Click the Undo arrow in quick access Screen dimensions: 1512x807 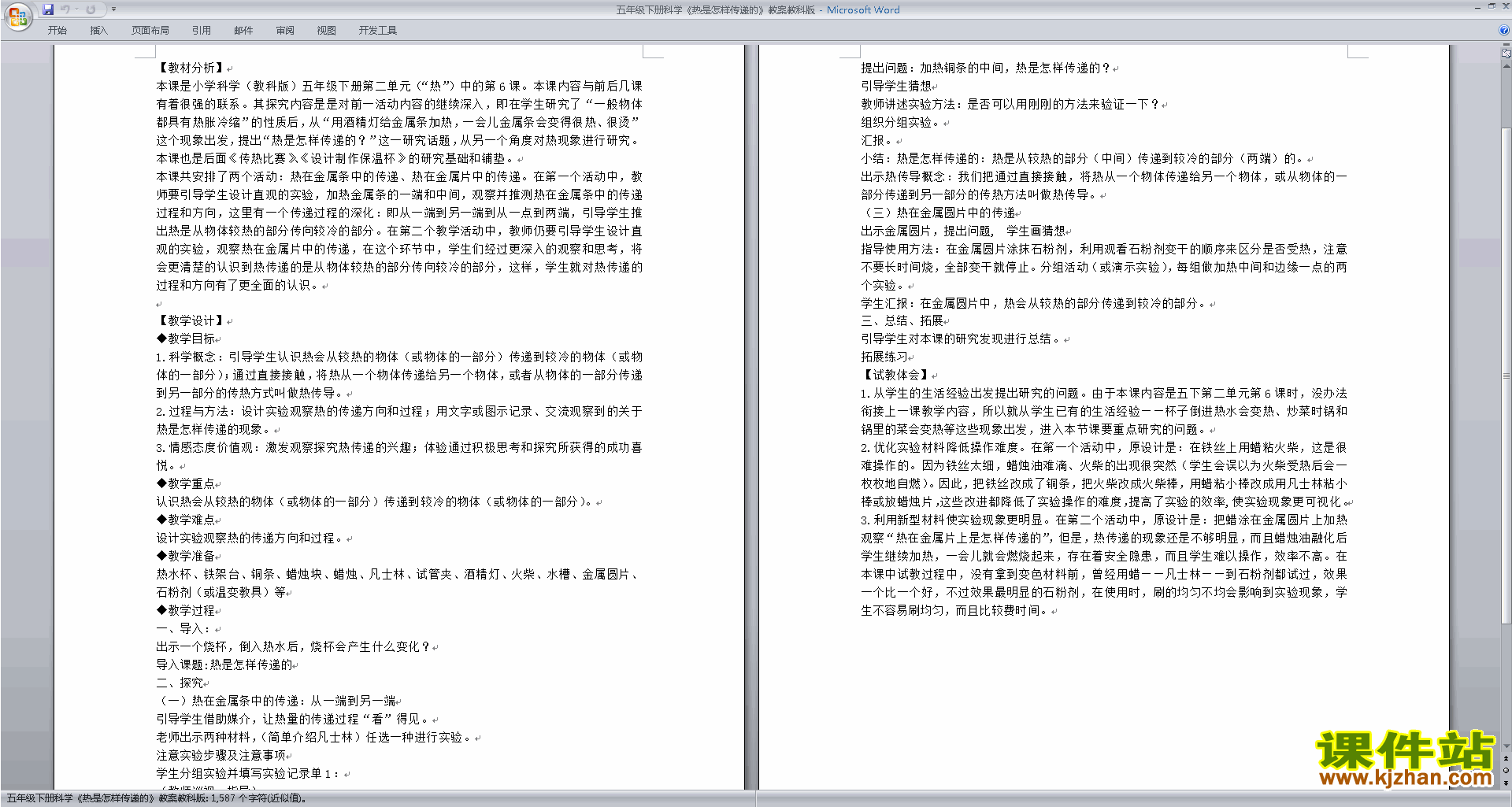click(65, 9)
